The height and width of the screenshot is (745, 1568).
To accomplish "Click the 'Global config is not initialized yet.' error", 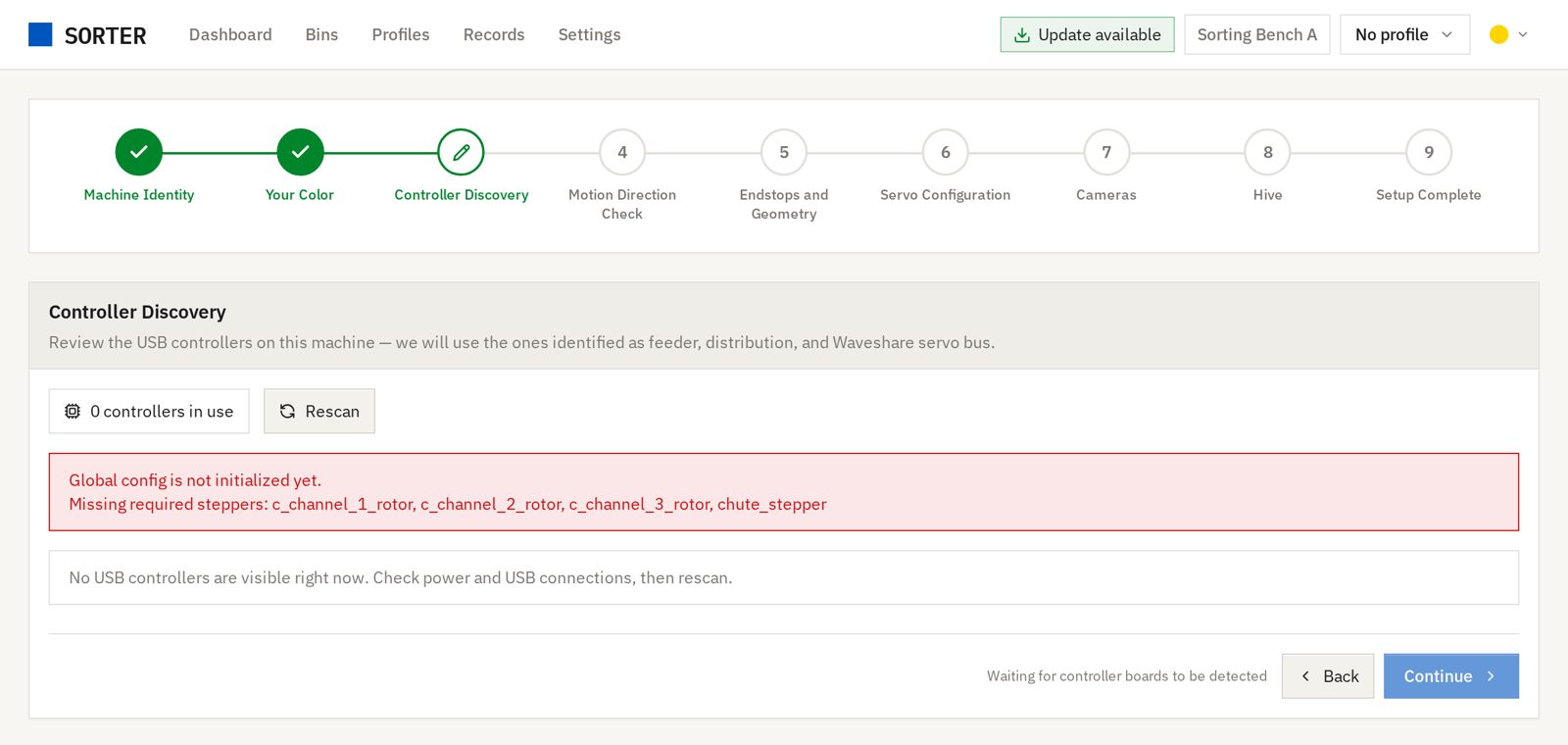I will coord(195,480).
